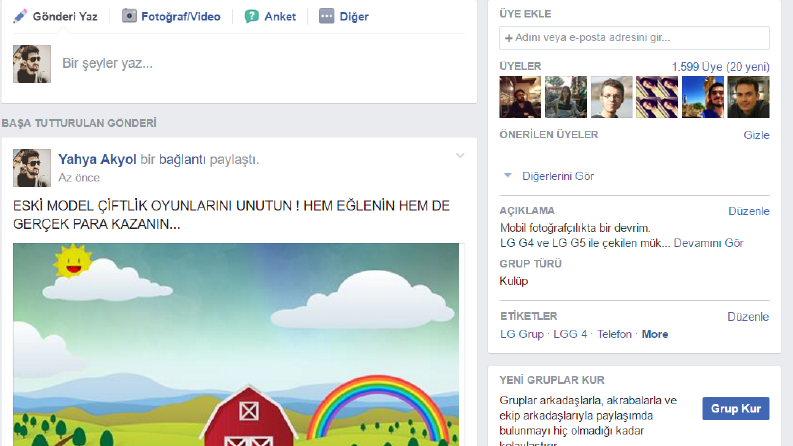Click the 'Kulüp' group type text

click(513, 281)
